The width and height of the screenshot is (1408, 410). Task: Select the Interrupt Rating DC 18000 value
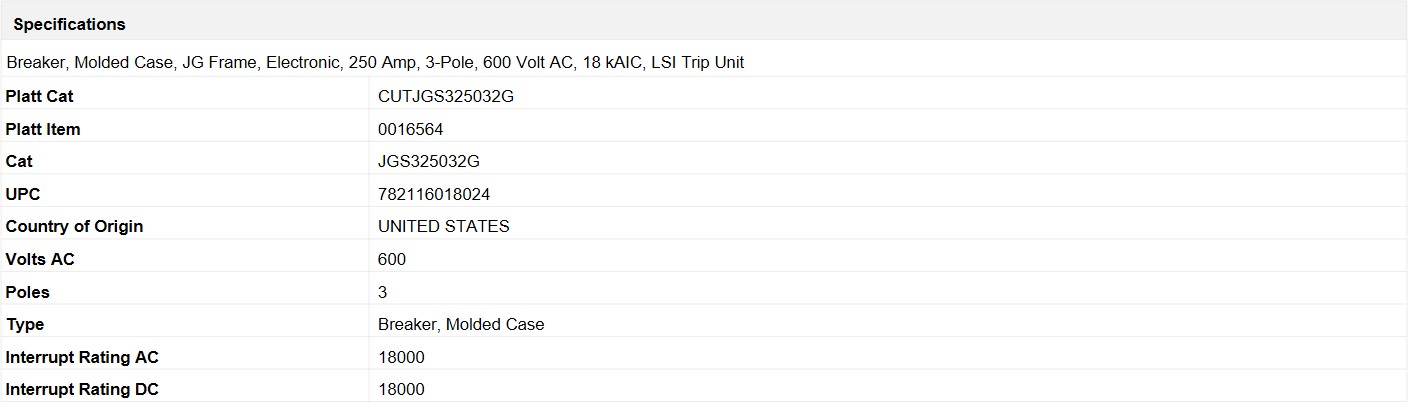(x=401, y=389)
